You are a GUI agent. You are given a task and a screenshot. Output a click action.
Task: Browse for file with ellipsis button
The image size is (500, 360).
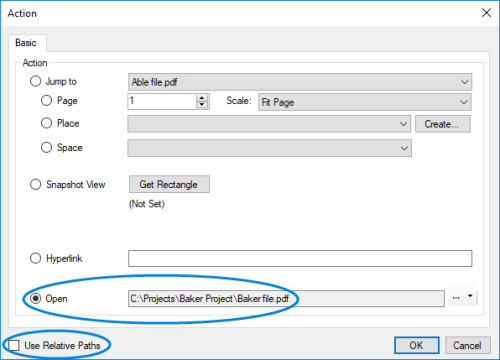click(456, 298)
